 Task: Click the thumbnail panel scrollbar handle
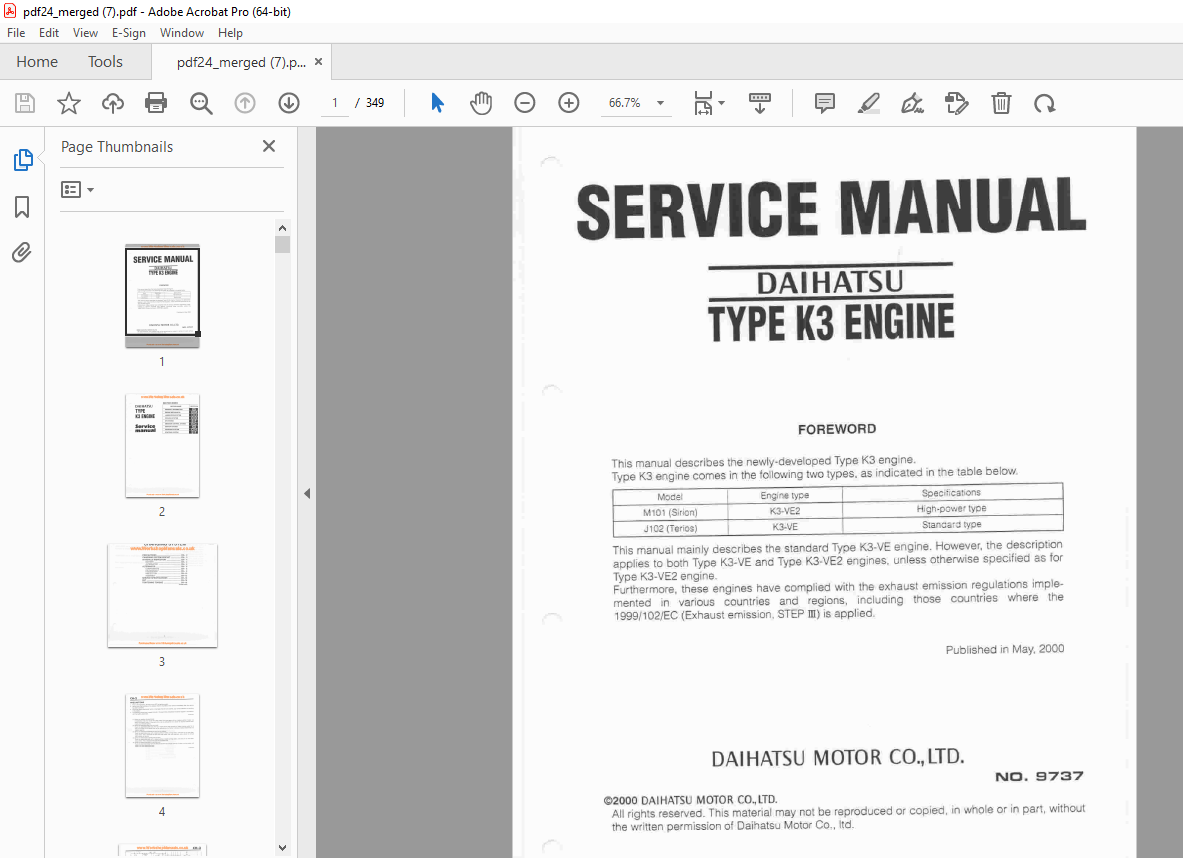(x=283, y=244)
